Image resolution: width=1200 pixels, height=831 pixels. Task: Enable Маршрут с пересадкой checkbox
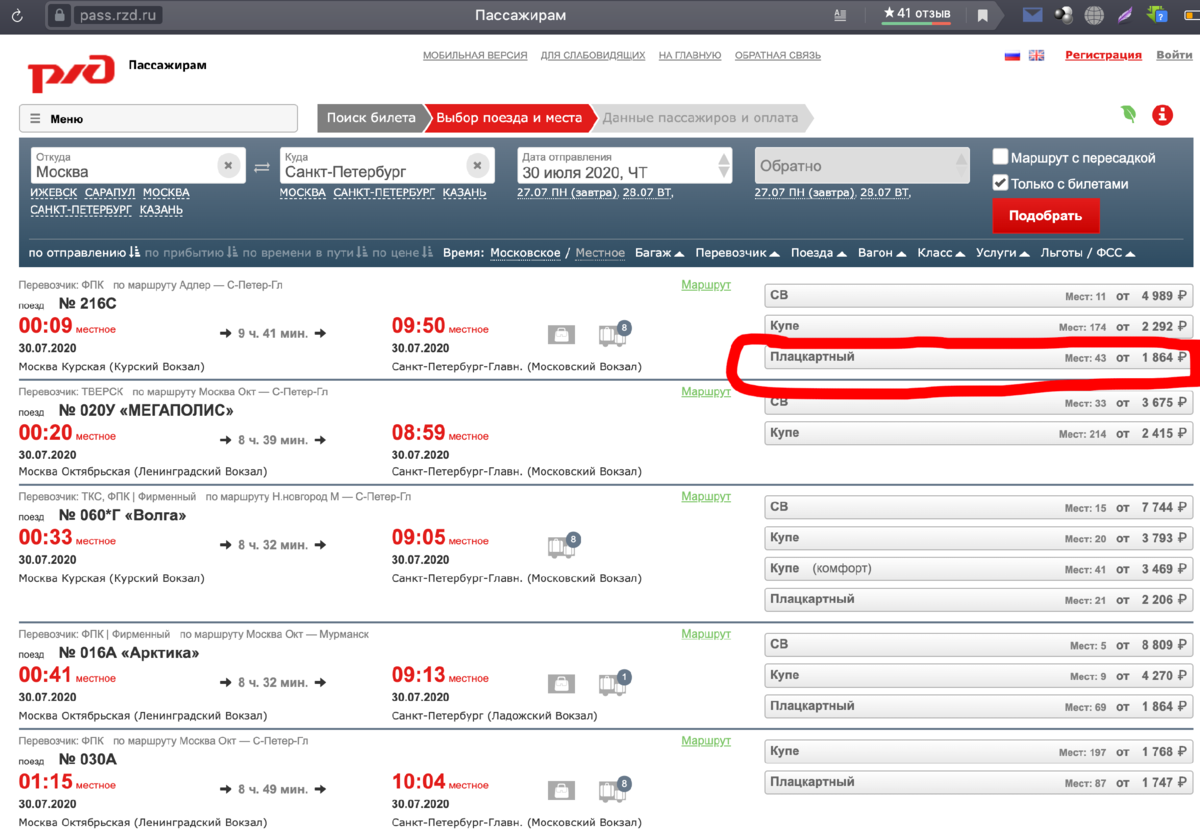click(x=1000, y=157)
